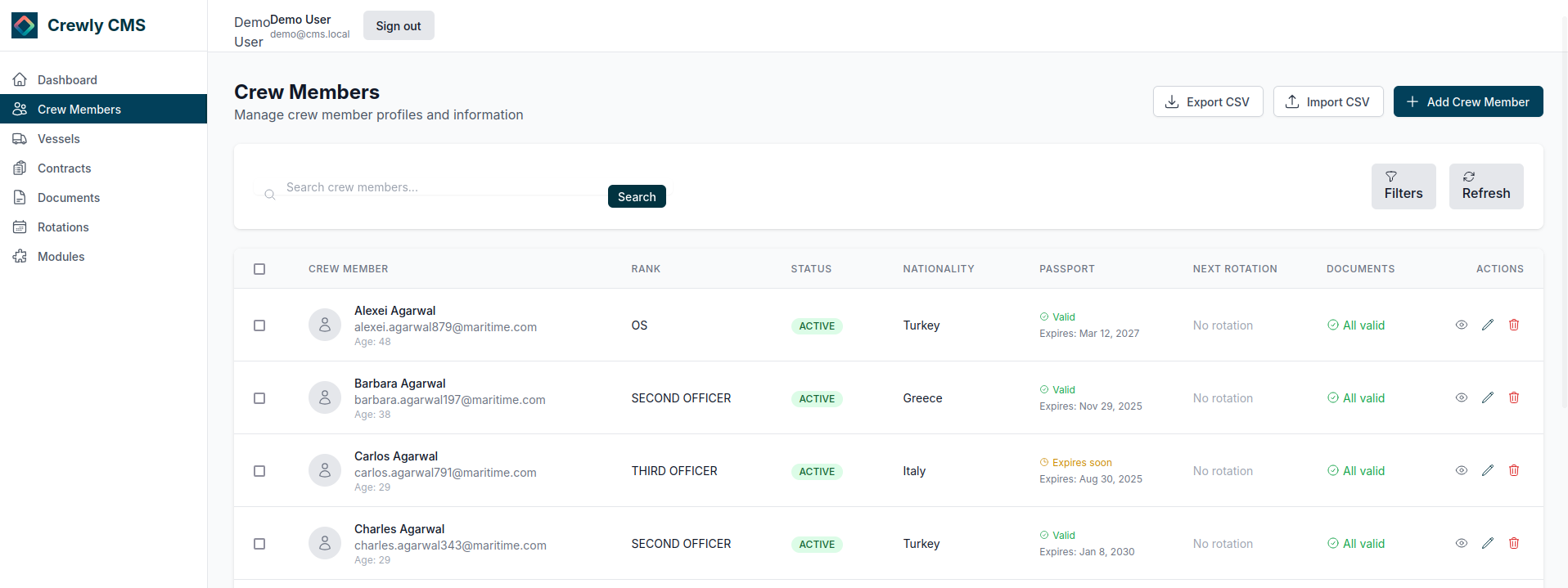The image size is (1568, 588).
Task: Click the Alexei Agarwal name
Action: pyautogui.click(x=394, y=311)
